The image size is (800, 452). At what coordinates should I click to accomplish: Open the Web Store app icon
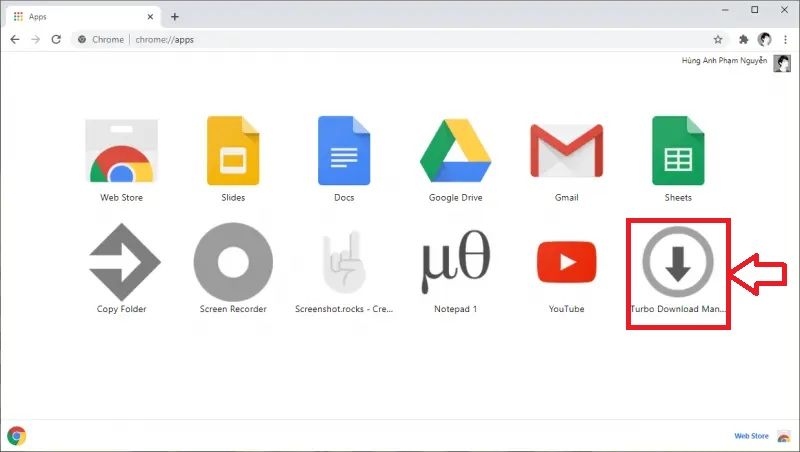coord(121,151)
